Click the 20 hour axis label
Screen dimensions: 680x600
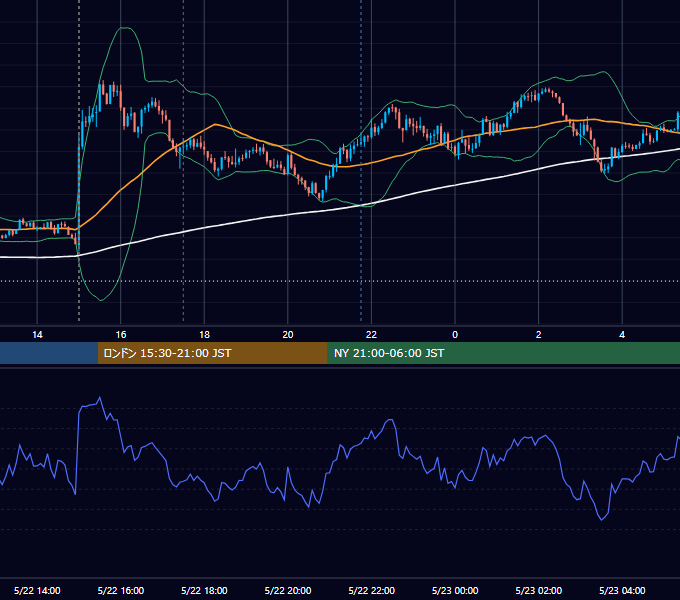pyautogui.click(x=288, y=335)
